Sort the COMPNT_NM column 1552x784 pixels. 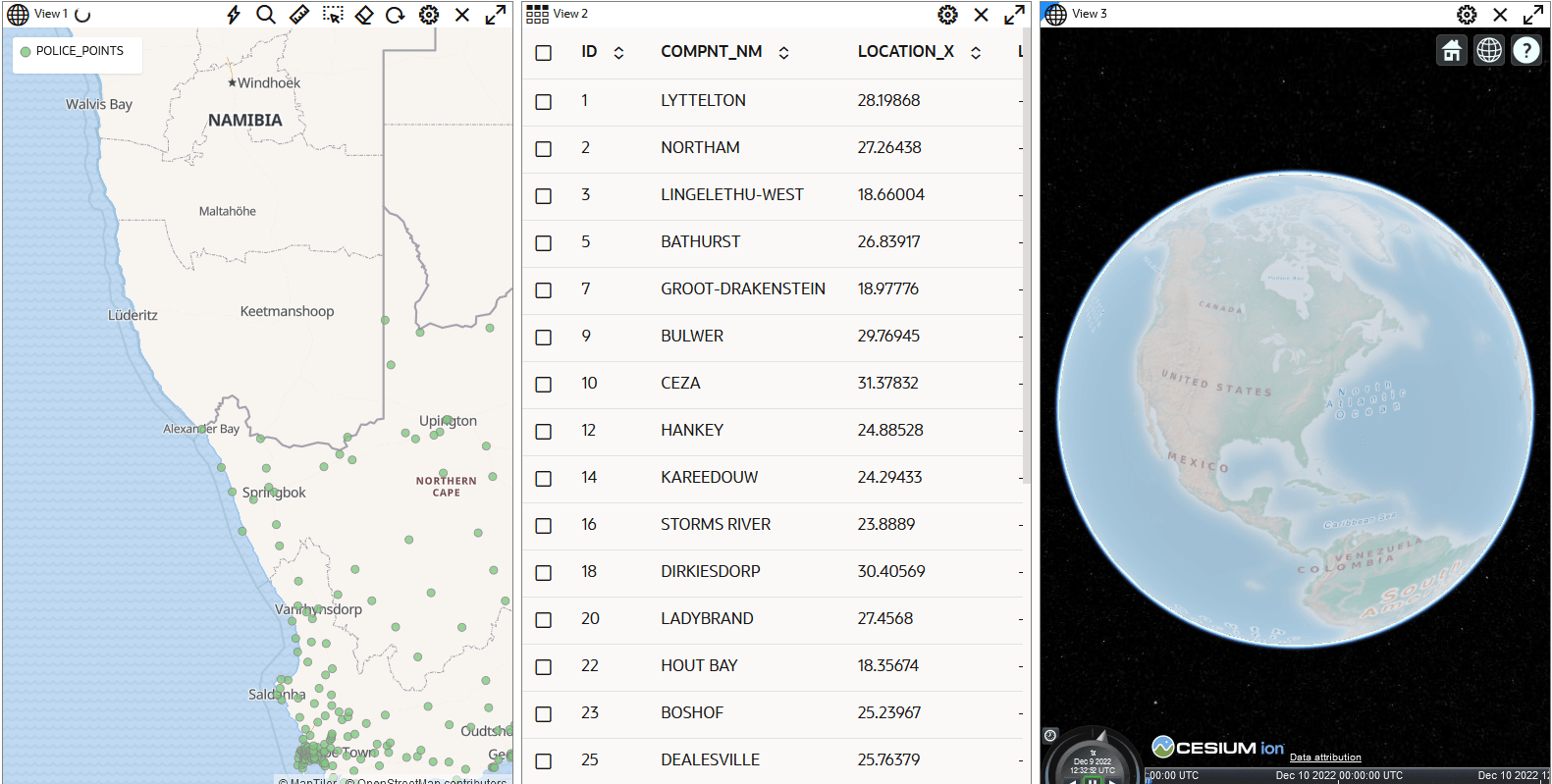point(783,53)
